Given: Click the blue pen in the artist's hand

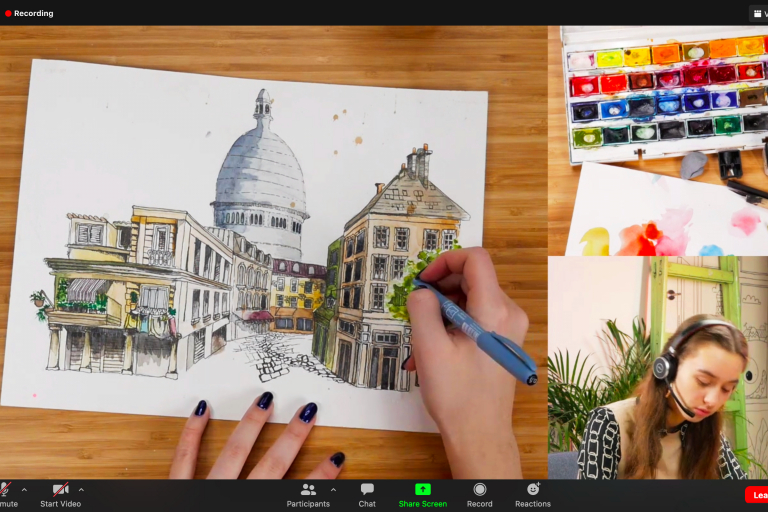Looking at the screenshot, I should click(480, 332).
